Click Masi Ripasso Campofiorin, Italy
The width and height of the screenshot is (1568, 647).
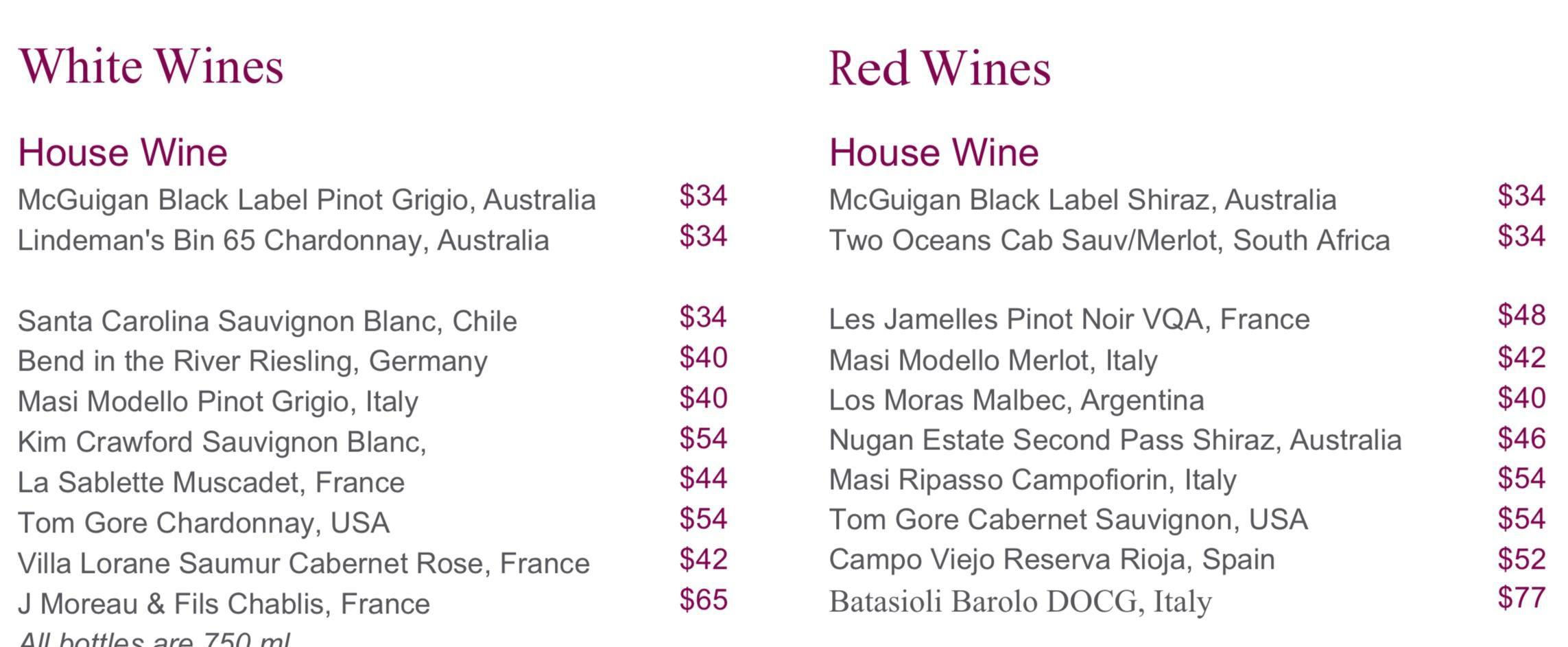1032,480
